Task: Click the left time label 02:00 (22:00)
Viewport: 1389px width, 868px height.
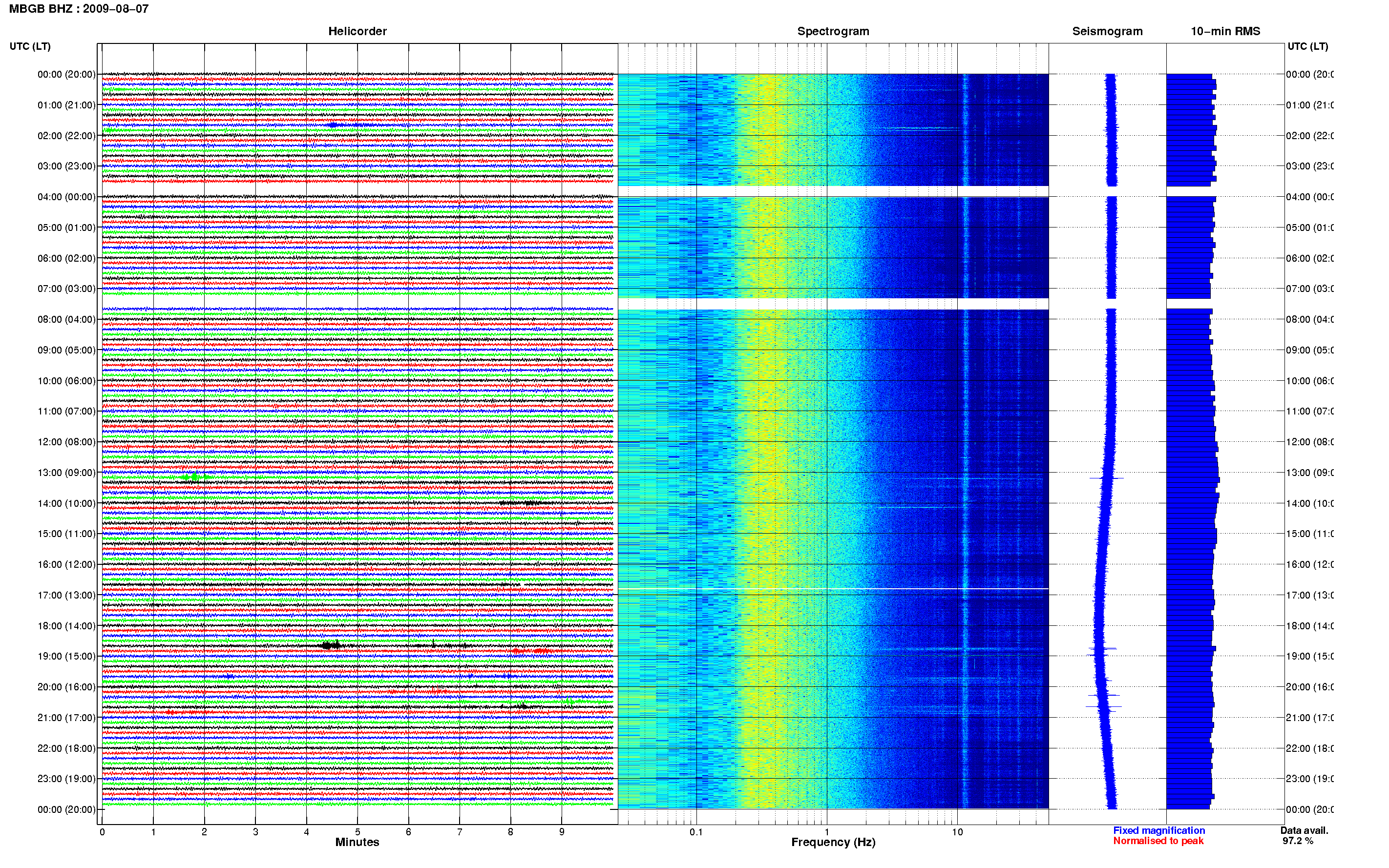Action: click(x=66, y=136)
